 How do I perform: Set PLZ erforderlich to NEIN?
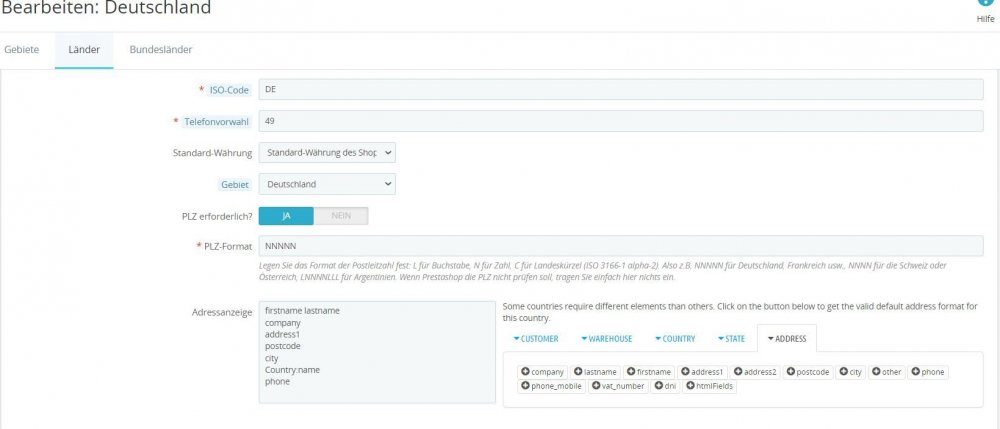tap(341, 216)
